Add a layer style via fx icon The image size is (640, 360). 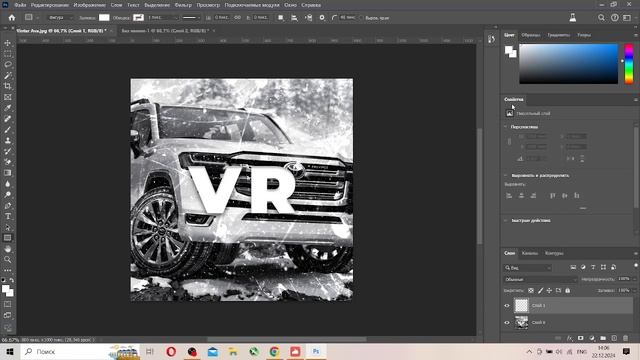tap(569, 338)
